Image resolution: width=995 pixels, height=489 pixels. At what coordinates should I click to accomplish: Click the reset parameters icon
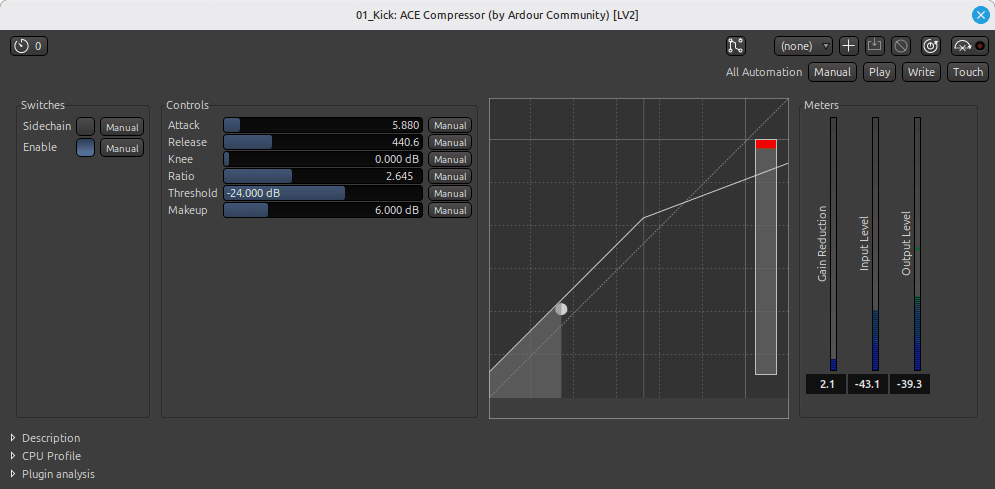[930, 46]
